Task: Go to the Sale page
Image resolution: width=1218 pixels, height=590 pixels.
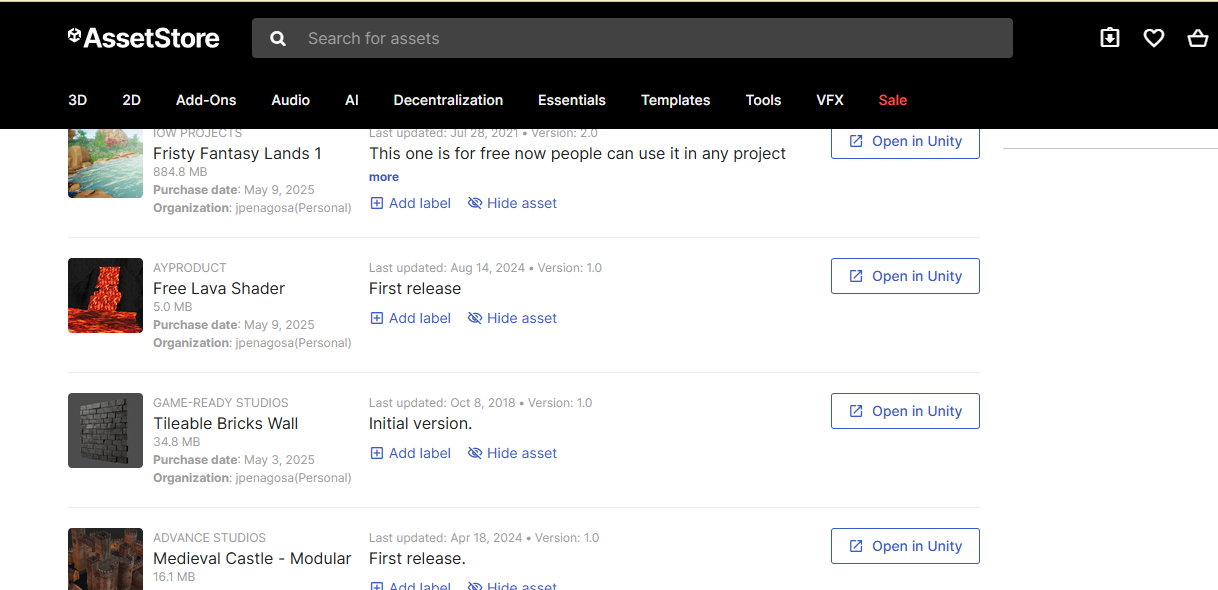Action: [893, 100]
